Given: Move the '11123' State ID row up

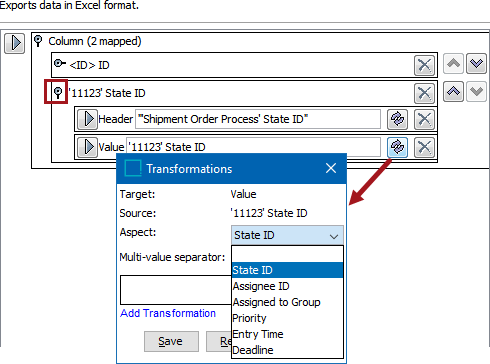Looking at the screenshot, I should coord(453,91).
